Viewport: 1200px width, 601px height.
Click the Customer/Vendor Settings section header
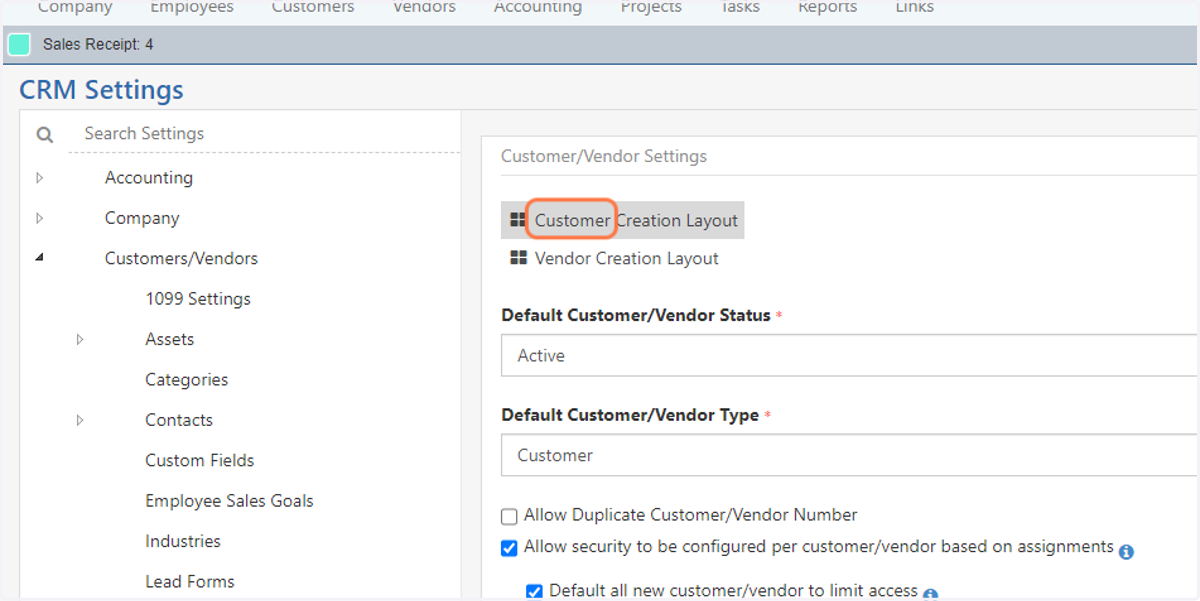click(604, 156)
